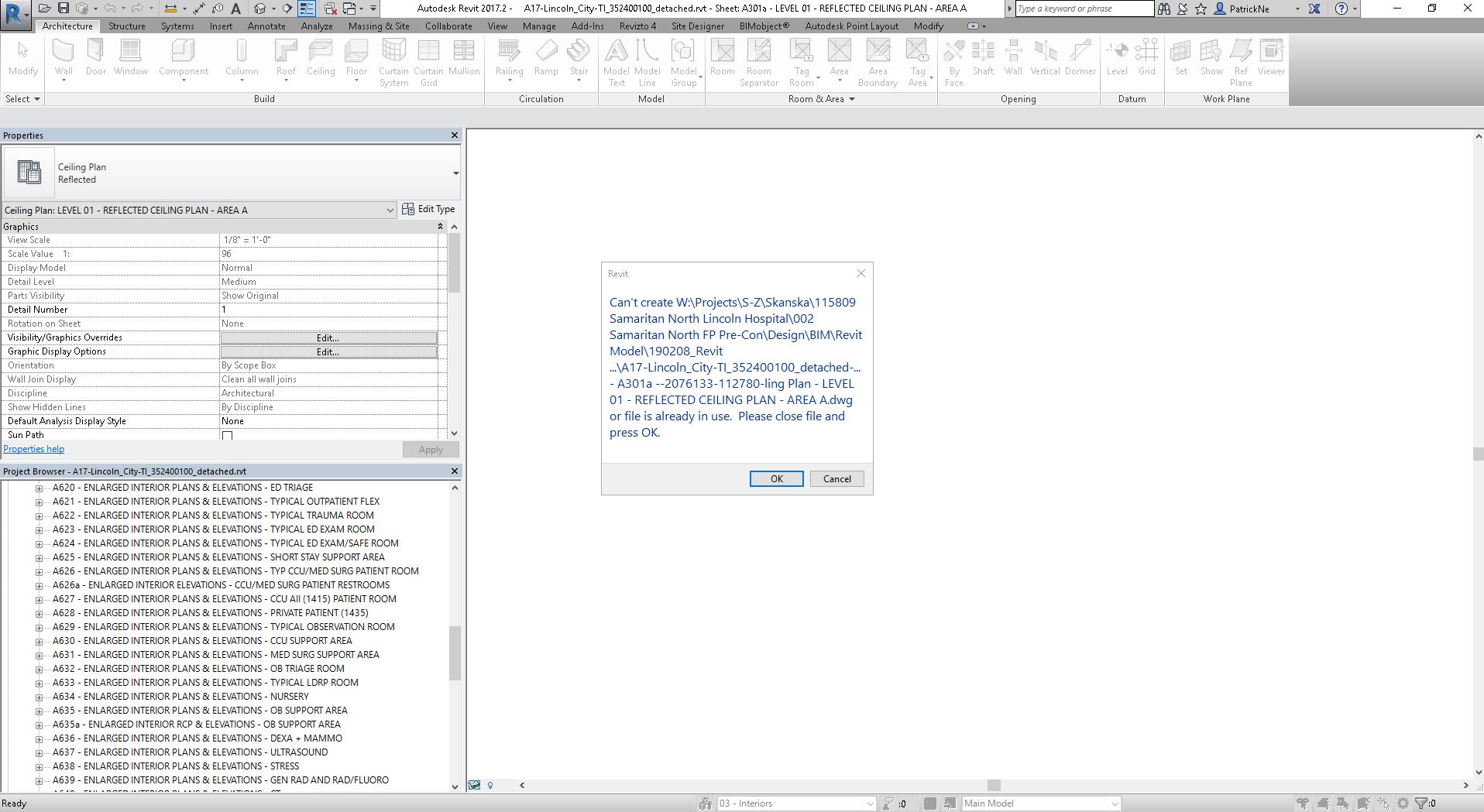Edit the Visibility/Graphics Overrides
The width and height of the screenshot is (1484, 812).
coord(326,337)
